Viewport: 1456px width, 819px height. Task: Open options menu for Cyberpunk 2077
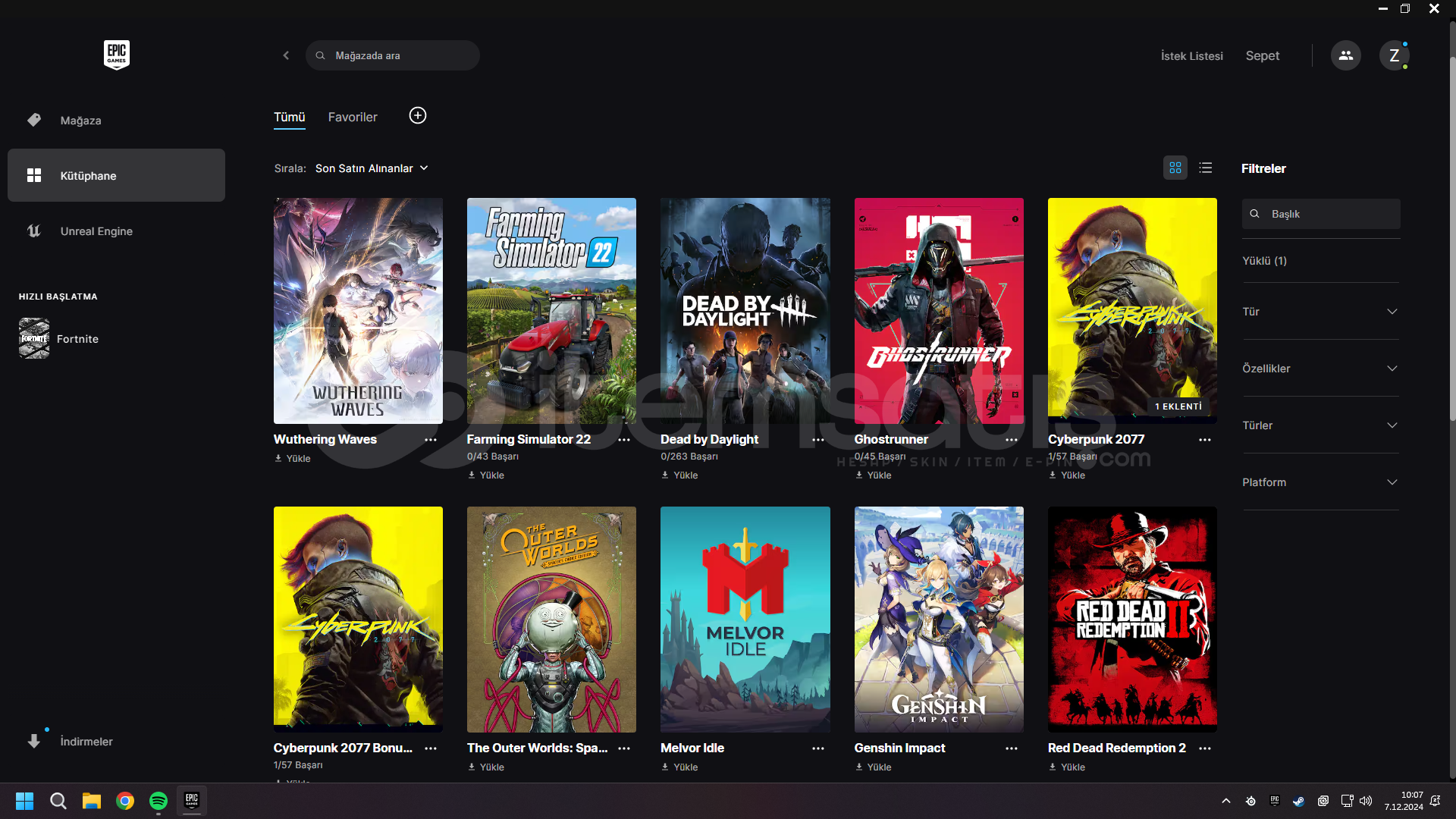(x=1205, y=440)
